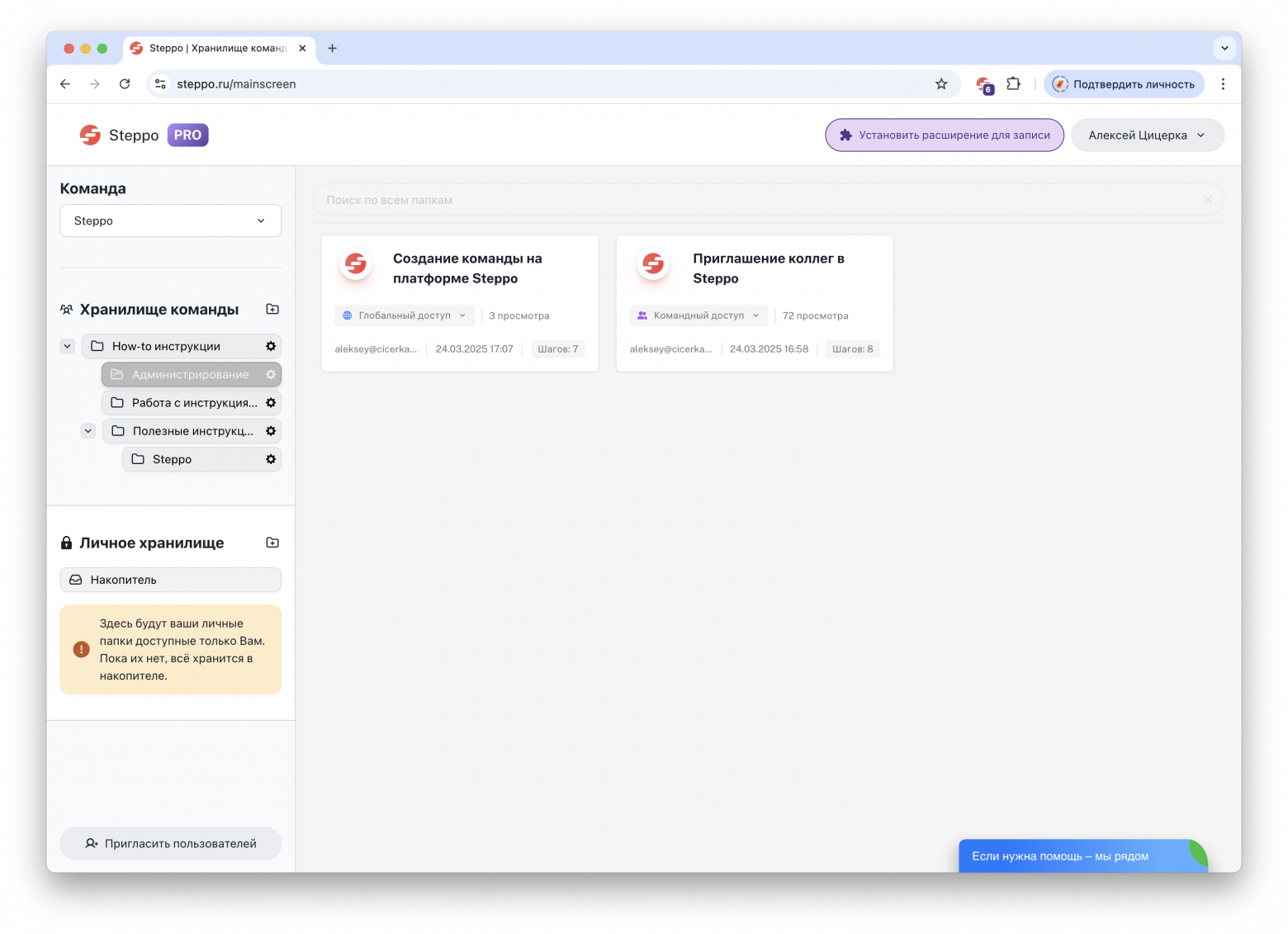Open settings gear for Полезные инструкц... folder
Viewport: 1288px width, 934px height.
270,430
